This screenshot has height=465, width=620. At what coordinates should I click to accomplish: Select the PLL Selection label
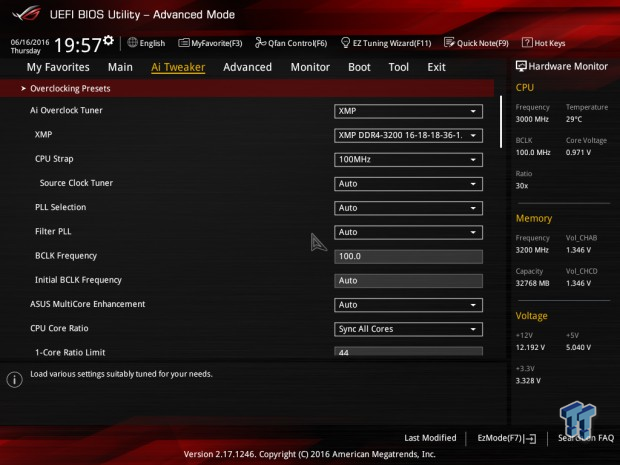(x=60, y=207)
